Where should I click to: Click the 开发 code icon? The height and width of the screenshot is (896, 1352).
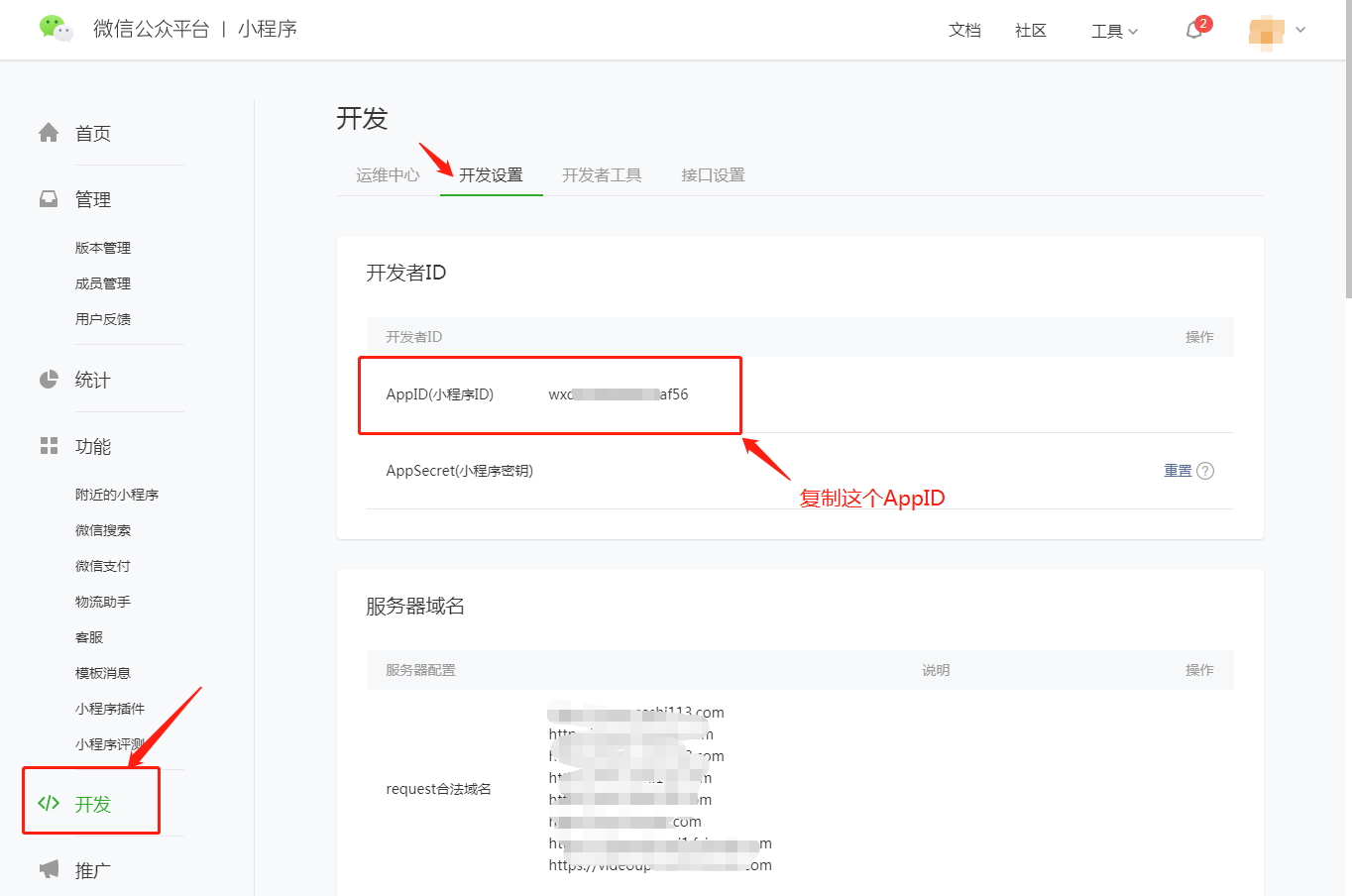49,803
